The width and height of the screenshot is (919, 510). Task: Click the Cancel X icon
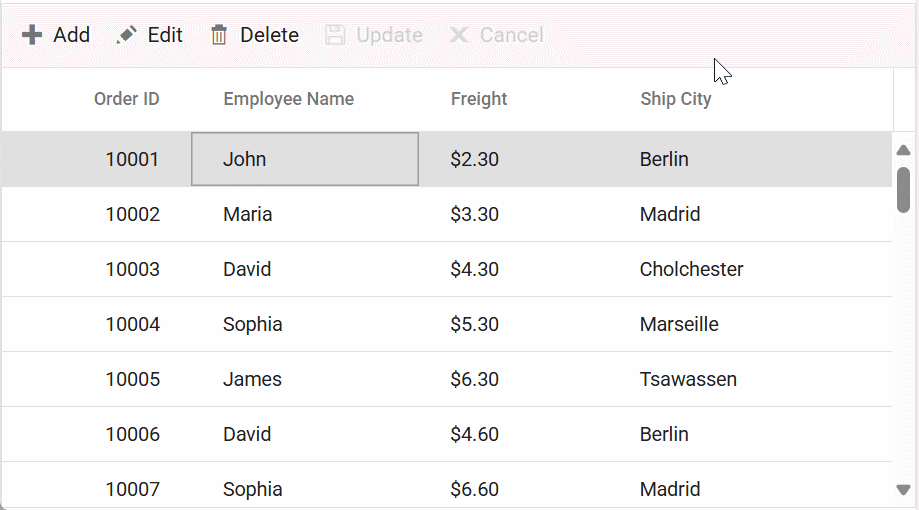(x=459, y=35)
